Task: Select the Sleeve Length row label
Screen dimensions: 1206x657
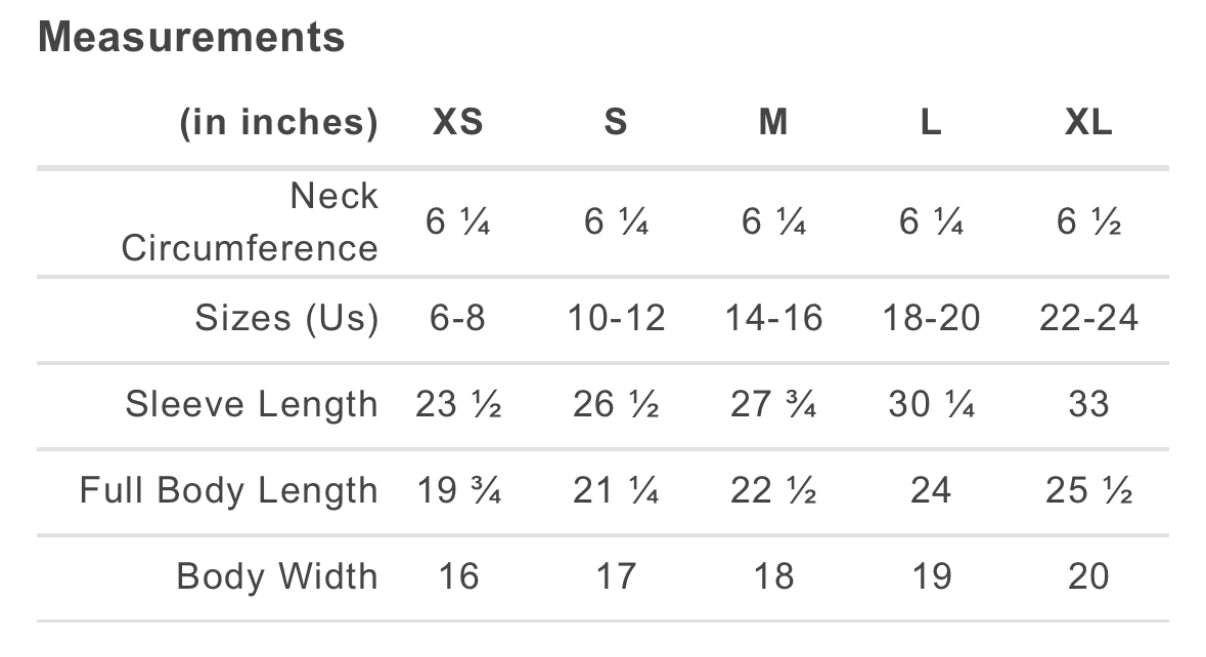Action: 252,405
